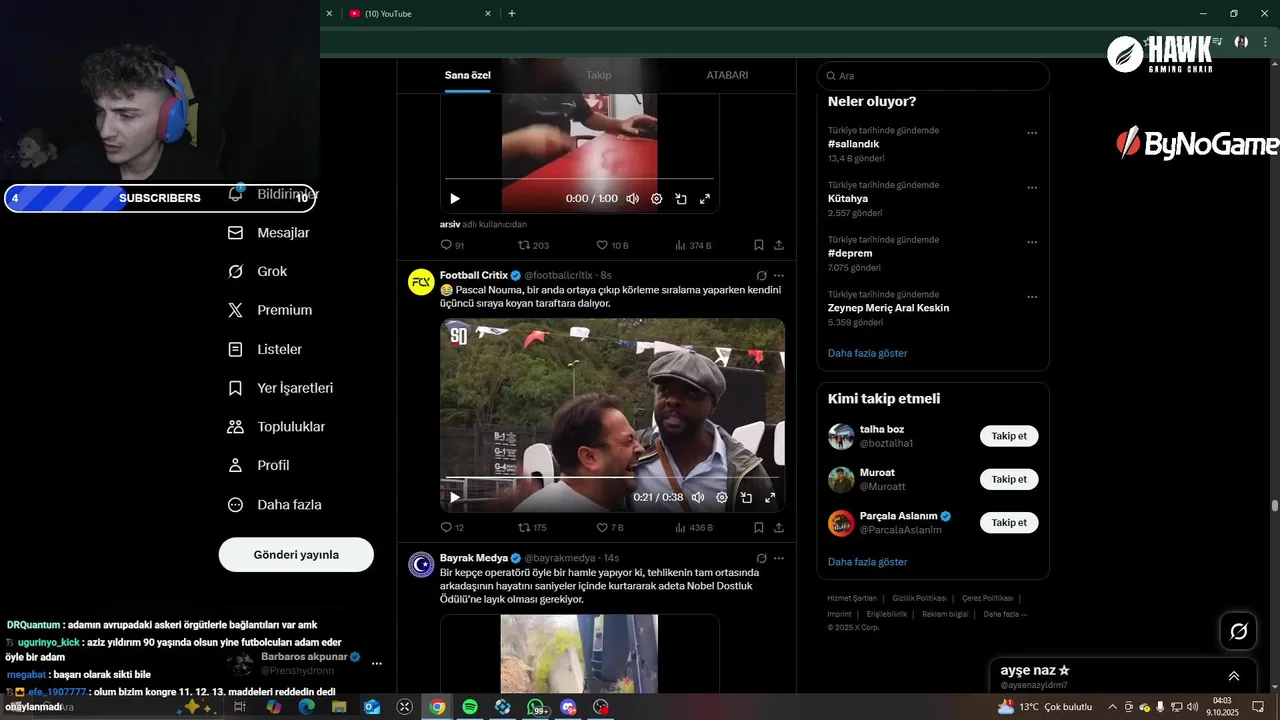Fullscreen the Pascal Nouma video
Image resolution: width=1280 pixels, height=720 pixels.
770,497
